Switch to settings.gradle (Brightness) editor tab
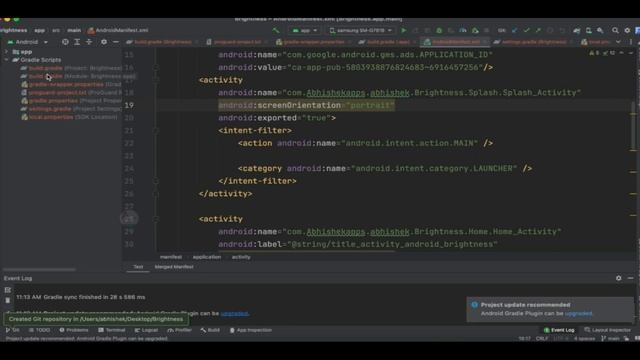 point(532,42)
